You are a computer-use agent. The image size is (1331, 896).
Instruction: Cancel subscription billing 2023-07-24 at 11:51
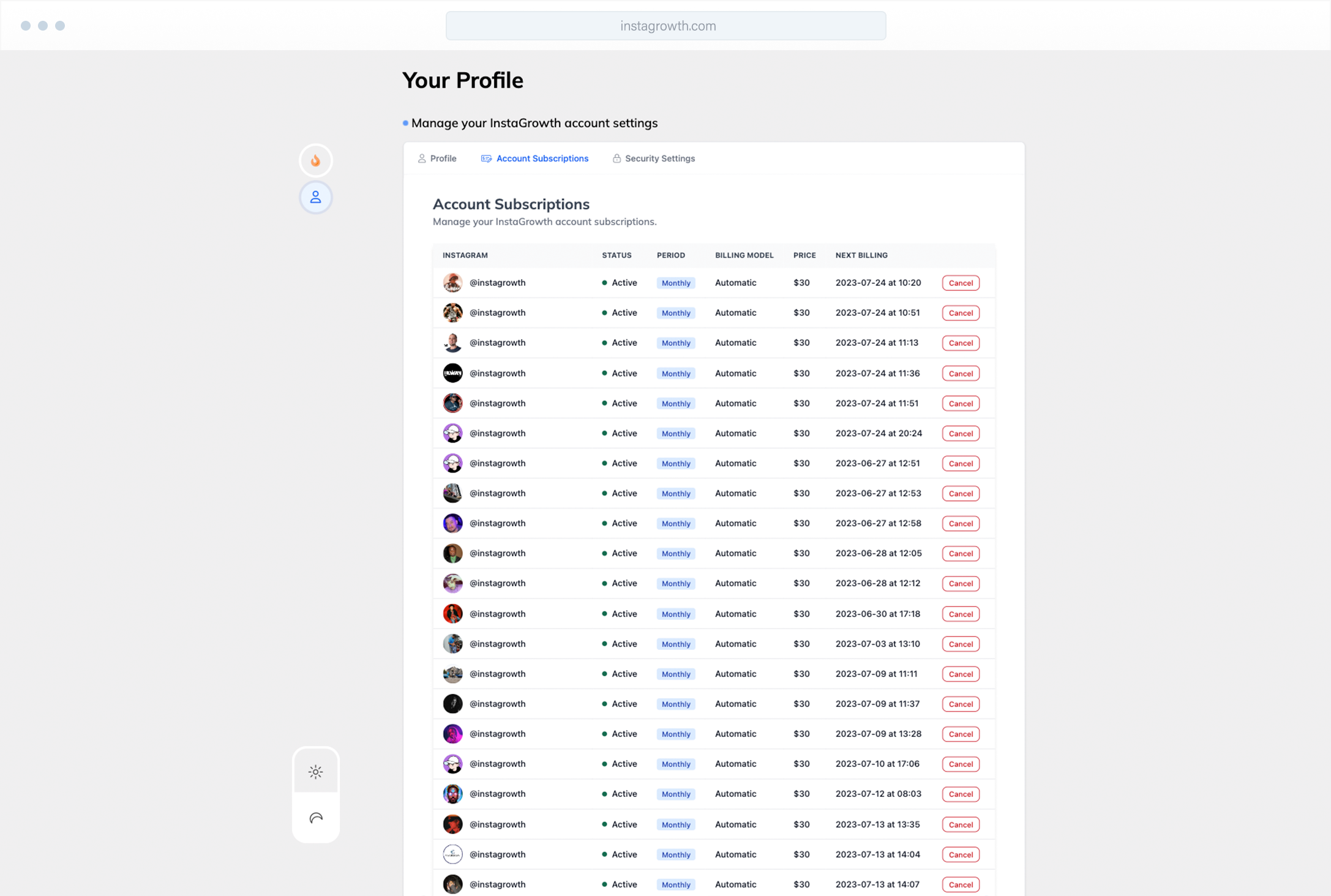tap(961, 403)
